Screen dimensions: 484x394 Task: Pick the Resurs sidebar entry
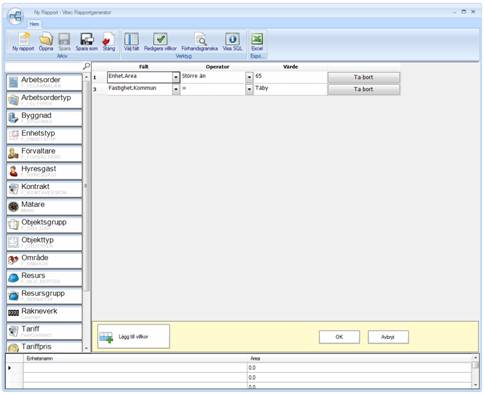click(44, 278)
